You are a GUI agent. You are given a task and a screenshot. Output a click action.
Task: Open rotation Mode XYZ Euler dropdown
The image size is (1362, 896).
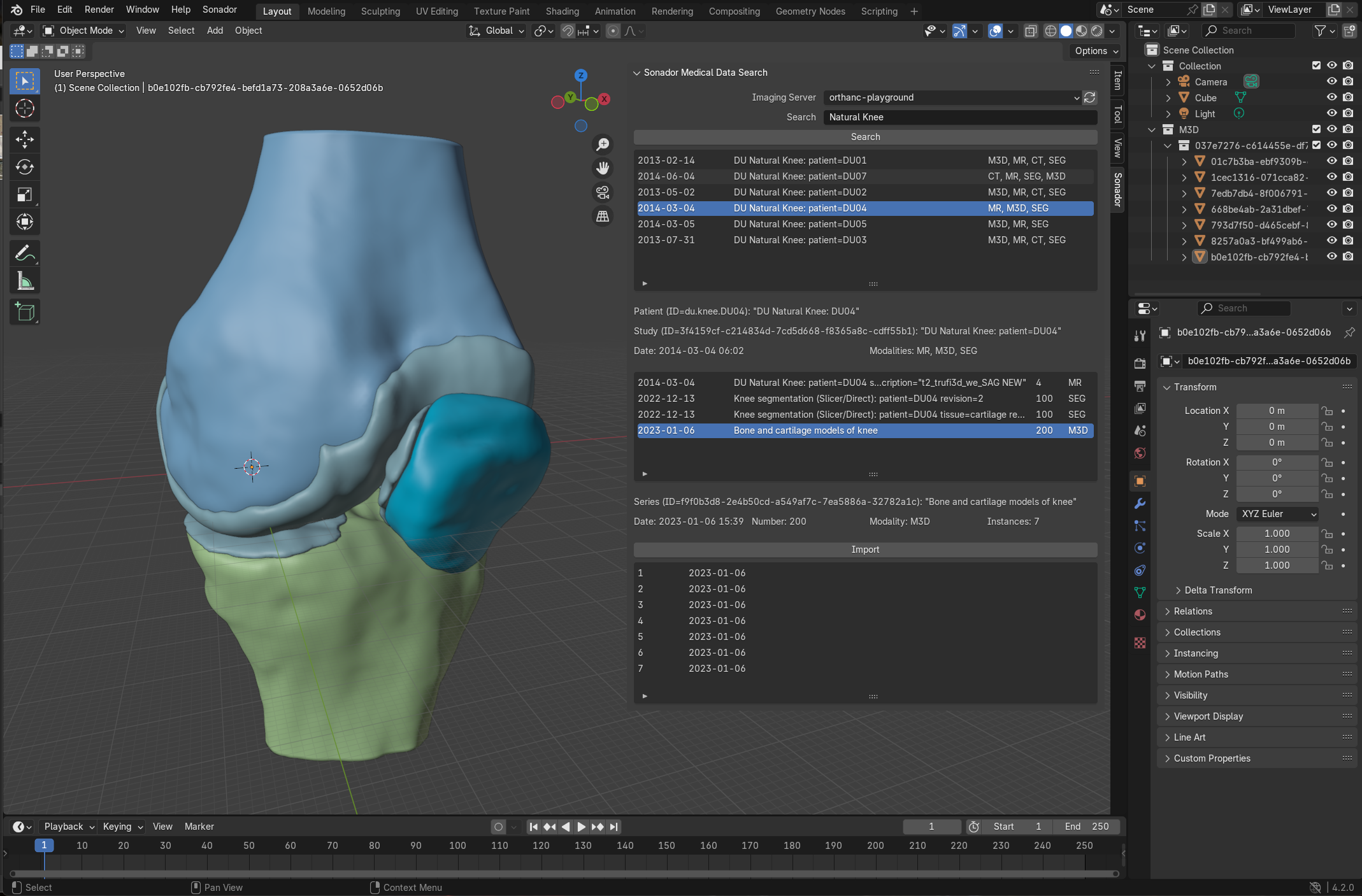[x=1278, y=514]
